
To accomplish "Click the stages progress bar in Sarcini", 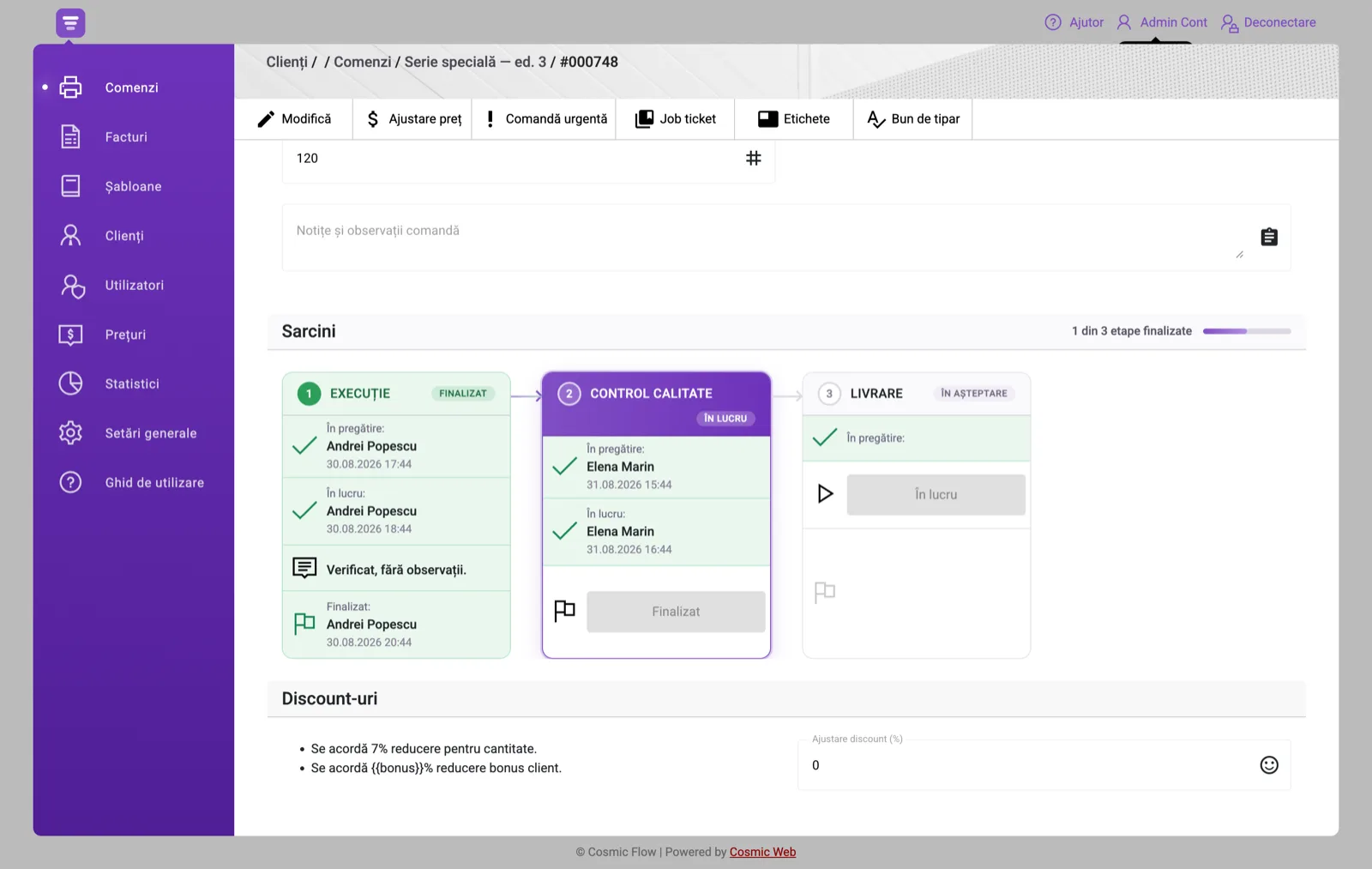I will click(x=1247, y=331).
